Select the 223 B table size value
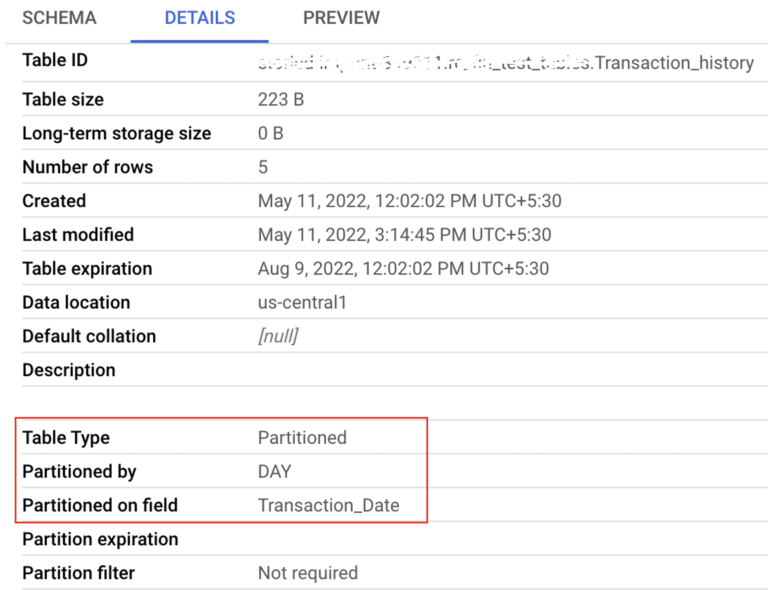The width and height of the screenshot is (768, 590). click(x=281, y=99)
